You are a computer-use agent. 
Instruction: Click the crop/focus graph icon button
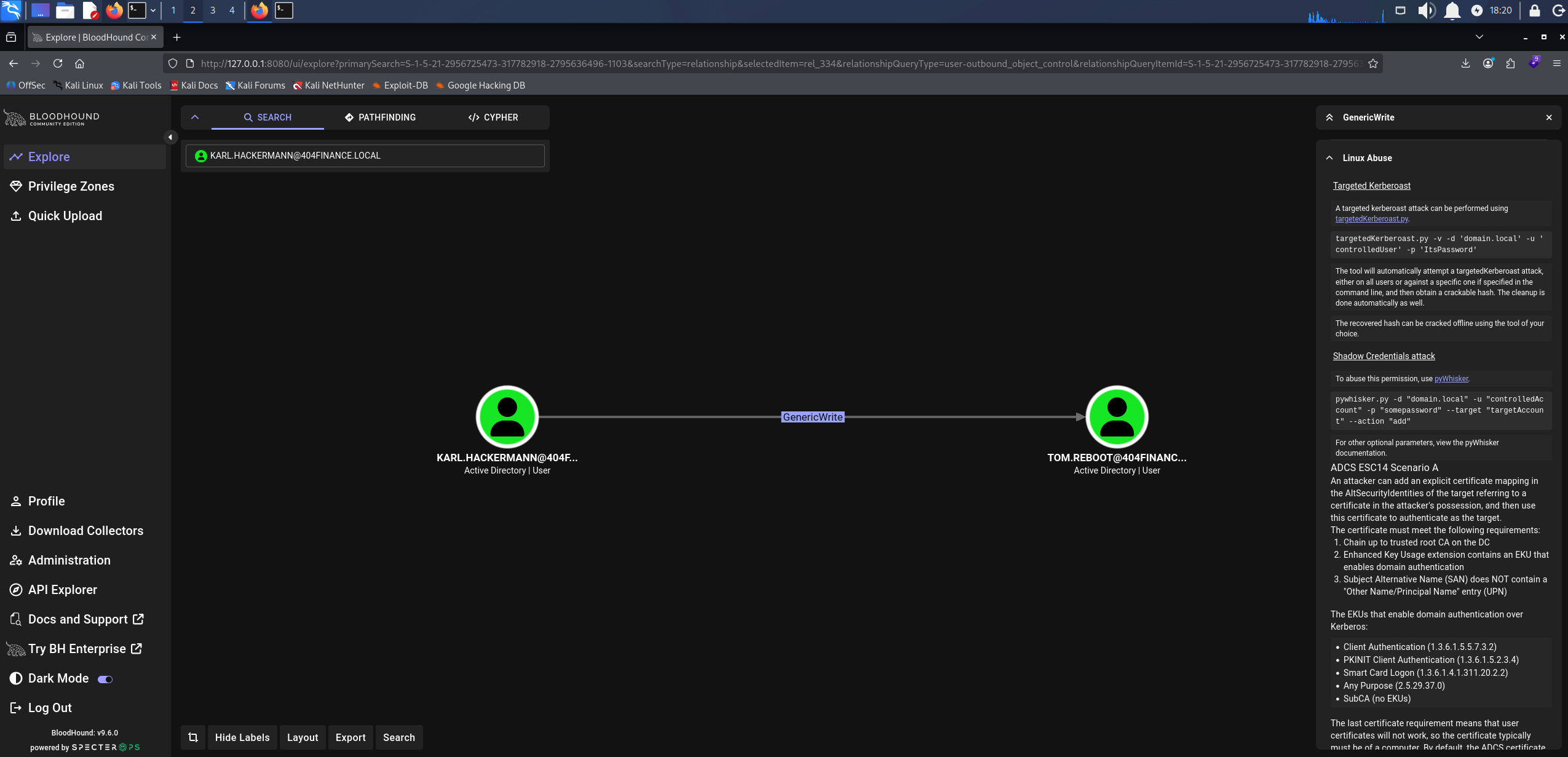(x=193, y=737)
